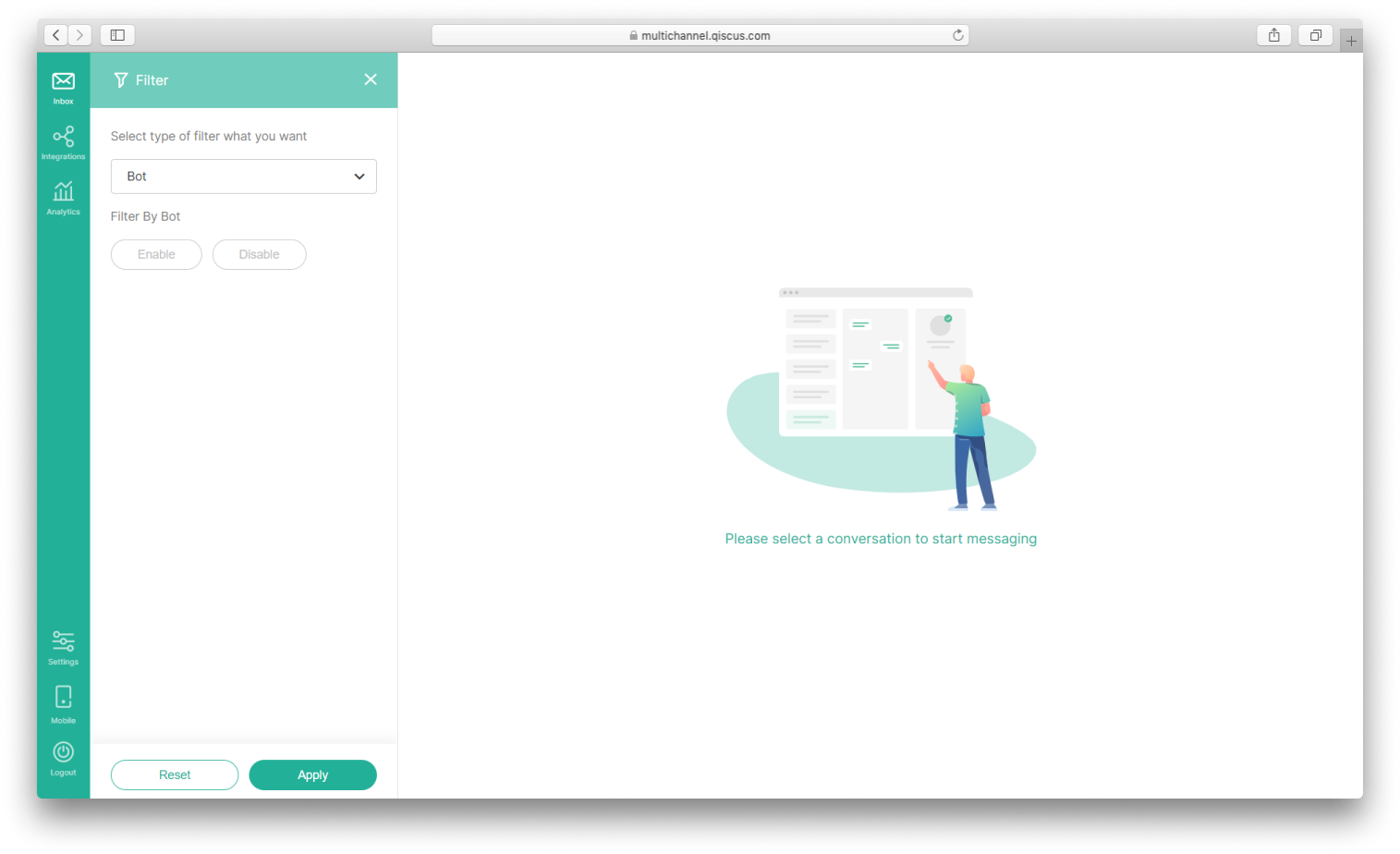This screenshot has width=1400, height=854.
Task: Close the Filter panel
Action: click(371, 79)
